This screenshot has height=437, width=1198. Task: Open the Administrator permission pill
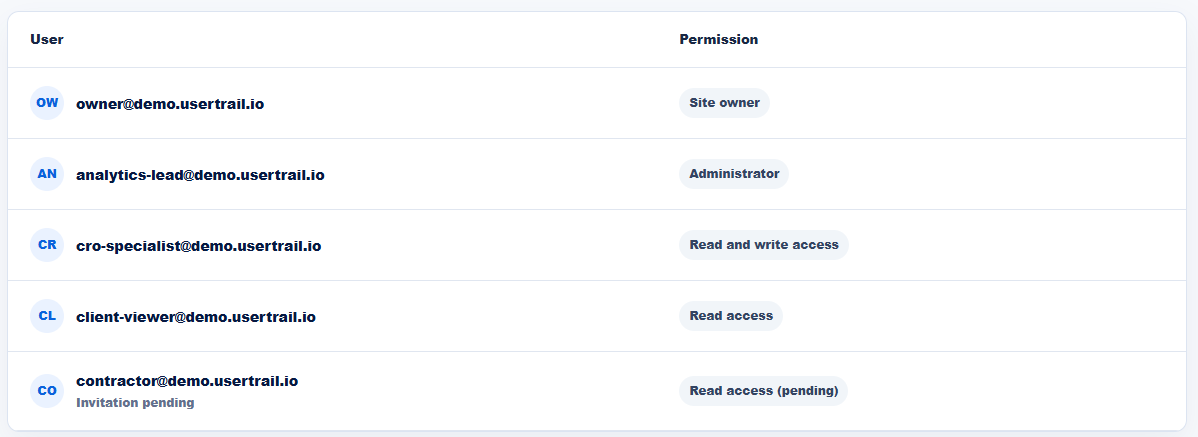click(x=734, y=174)
